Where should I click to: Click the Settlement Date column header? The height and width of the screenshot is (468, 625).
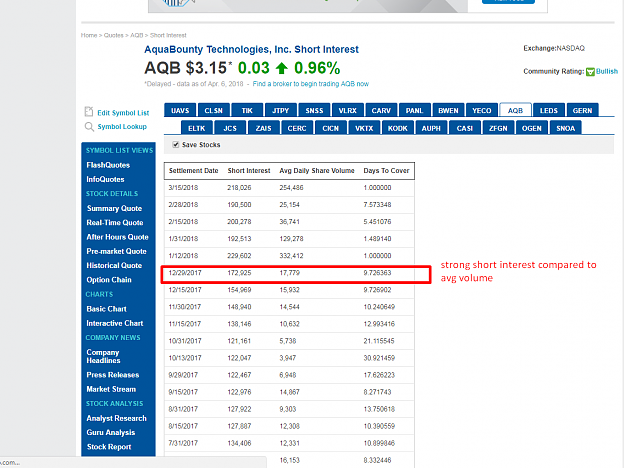pyautogui.click(x=193, y=171)
